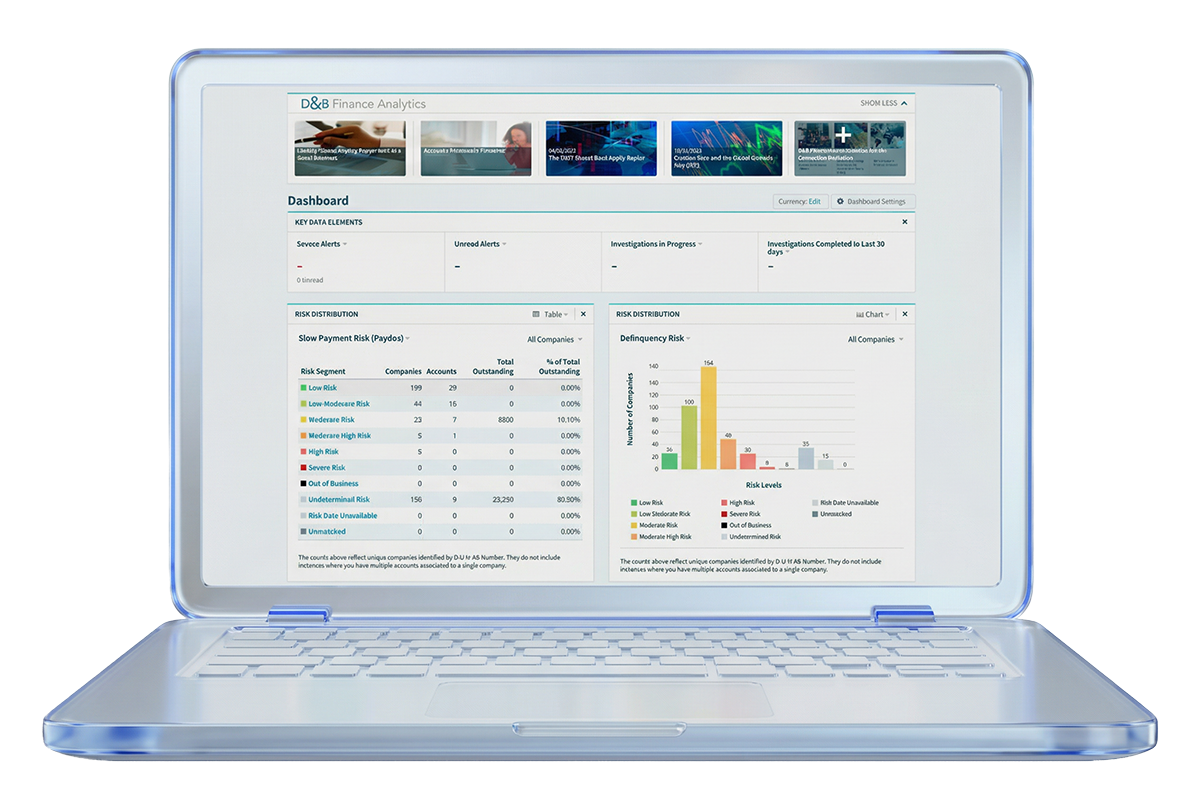Click the plus icon on the last news tile
This screenshot has height=805, width=1200.
[x=843, y=135]
